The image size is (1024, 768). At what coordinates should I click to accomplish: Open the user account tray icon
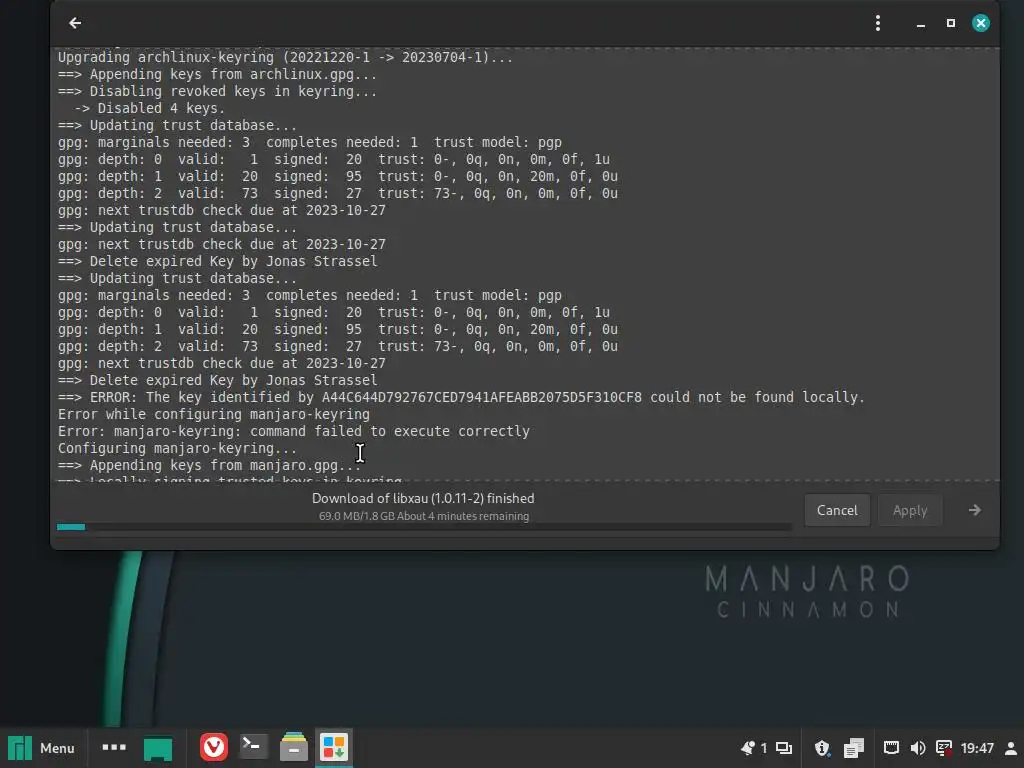click(1011, 748)
